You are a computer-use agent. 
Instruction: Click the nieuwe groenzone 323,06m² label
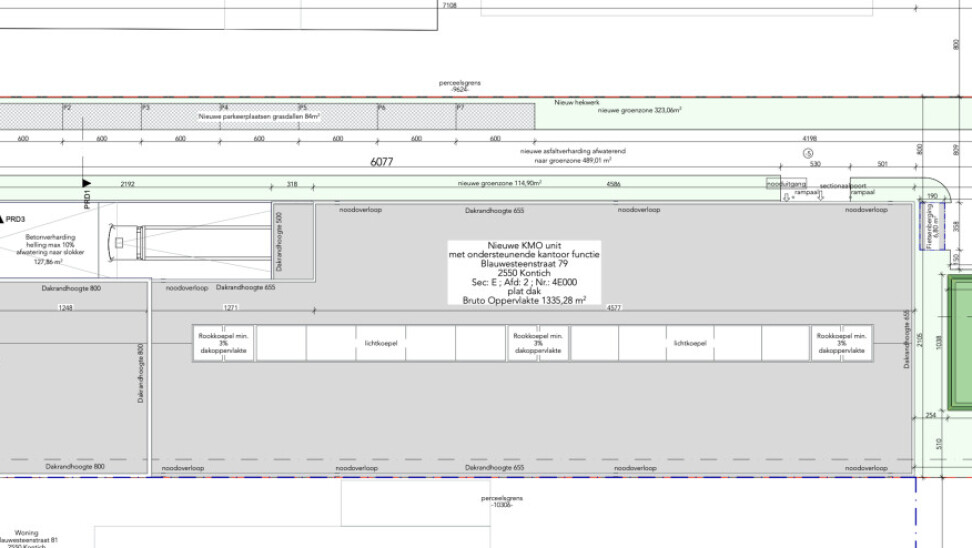(x=639, y=111)
